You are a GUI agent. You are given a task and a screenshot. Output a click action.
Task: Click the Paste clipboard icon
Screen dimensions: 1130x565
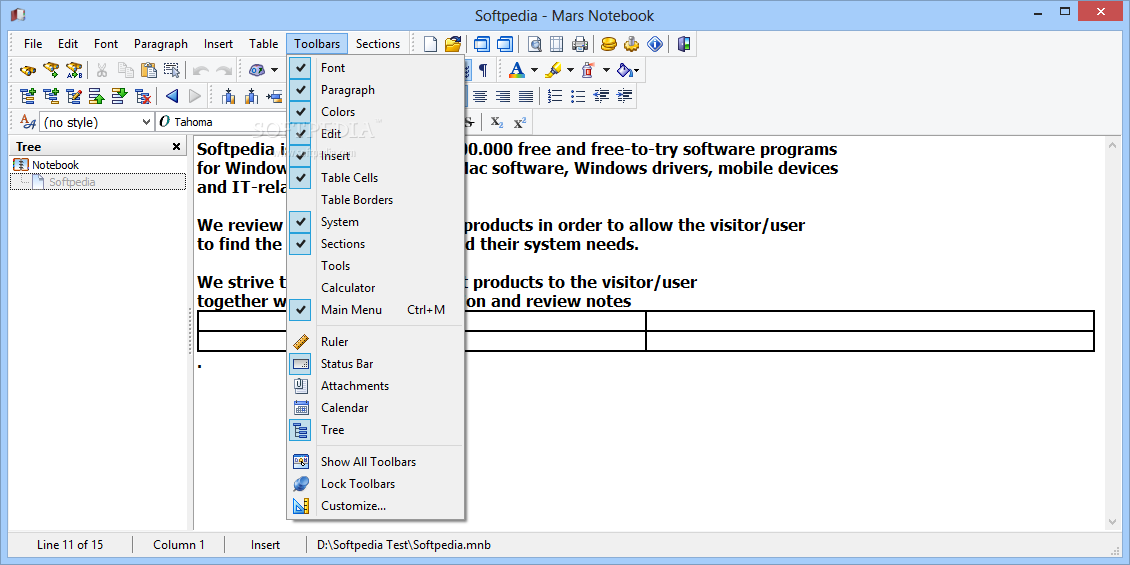click(x=149, y=71)
